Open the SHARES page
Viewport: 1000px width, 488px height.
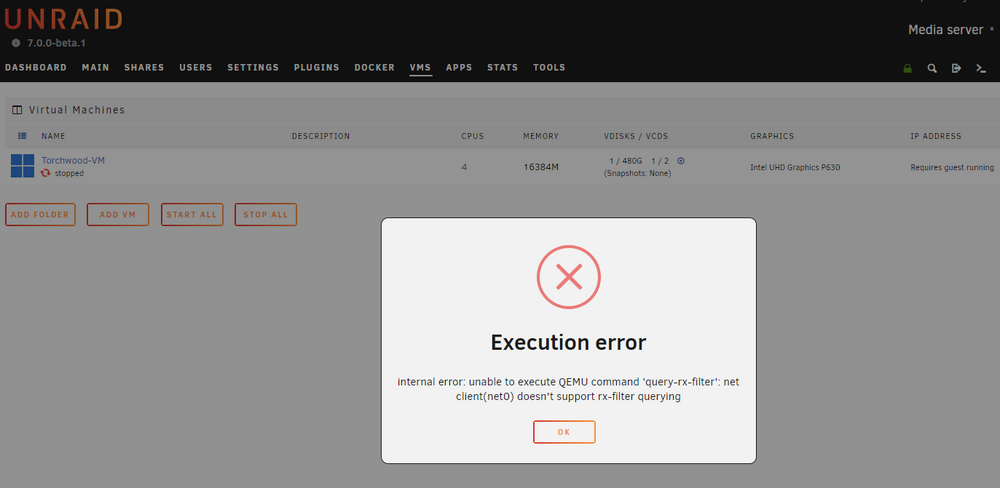144,68
